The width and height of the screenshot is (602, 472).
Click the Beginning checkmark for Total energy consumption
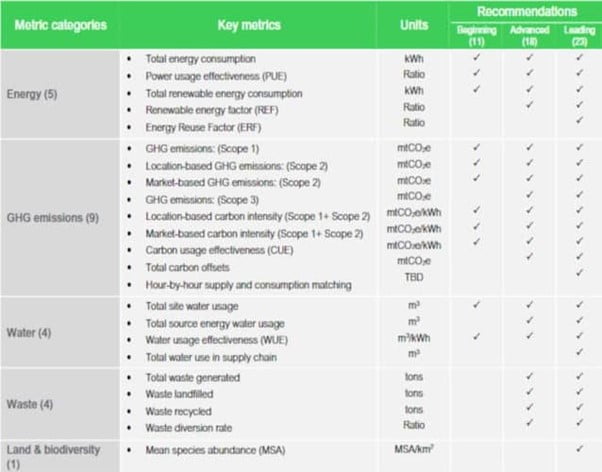[477, 59]
